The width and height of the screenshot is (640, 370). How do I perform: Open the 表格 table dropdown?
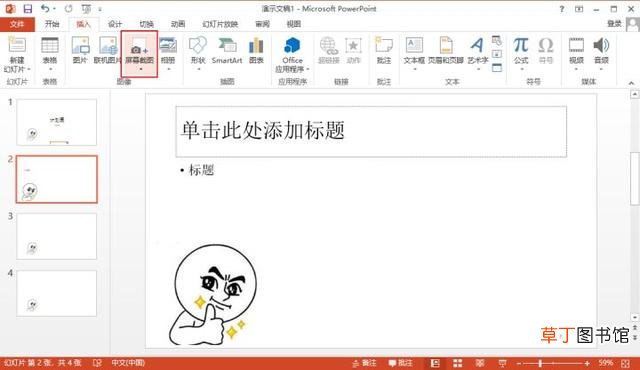(50, 69)
